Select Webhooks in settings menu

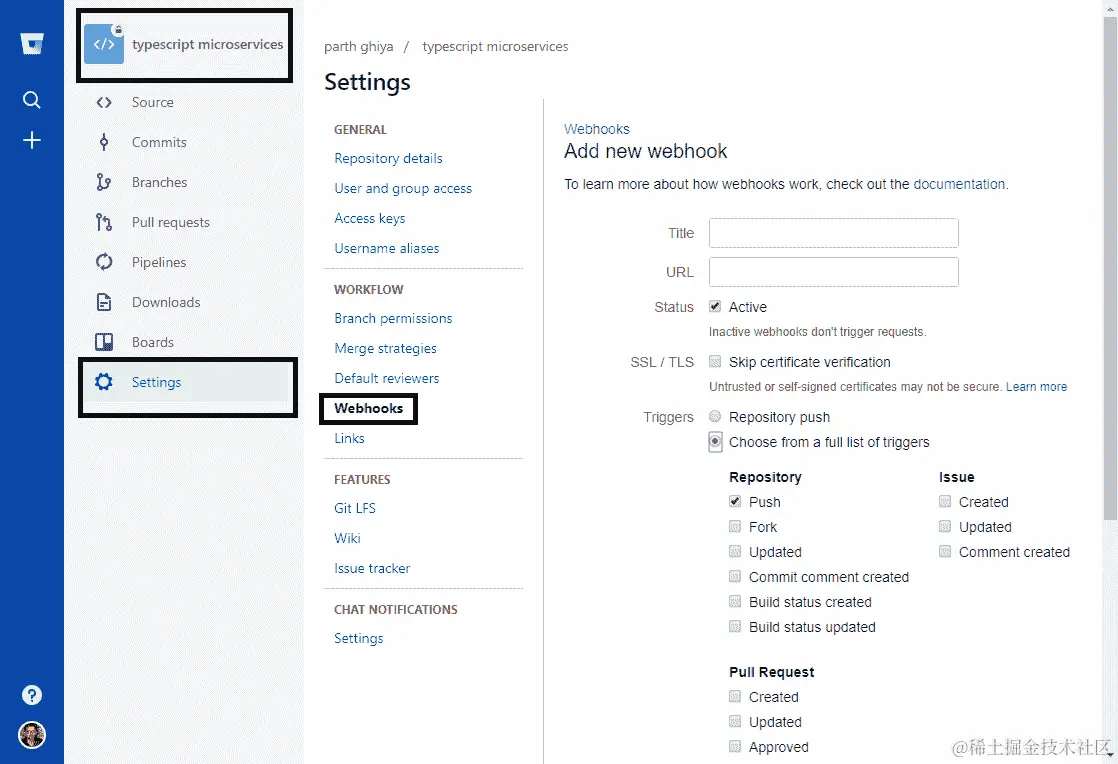(369, 408)
